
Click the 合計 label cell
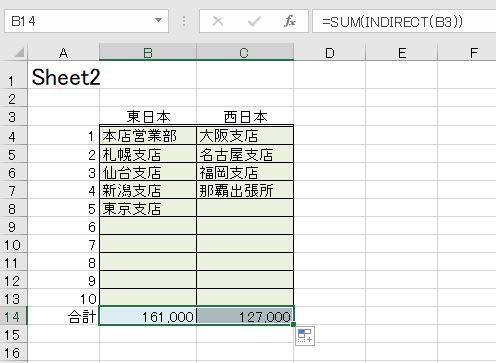point(63,316)
